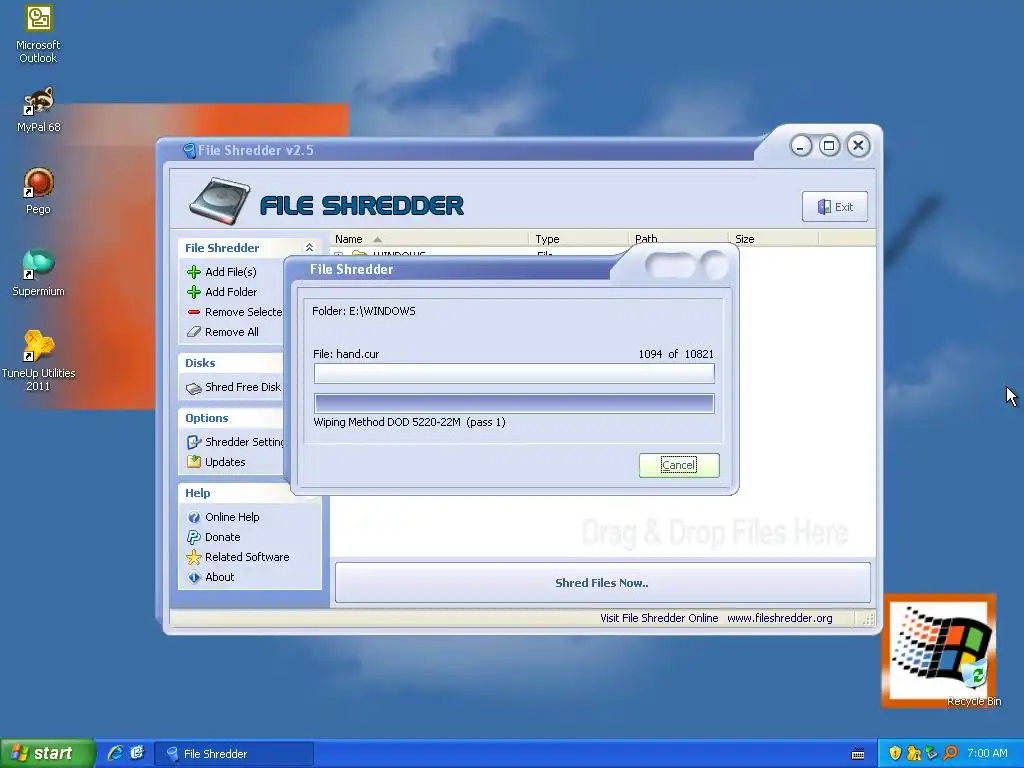Viewport: 1024px width, 768px height.
Task: Click Shred Files Now button
Action: pyautogui.click(x=602, y=583)
